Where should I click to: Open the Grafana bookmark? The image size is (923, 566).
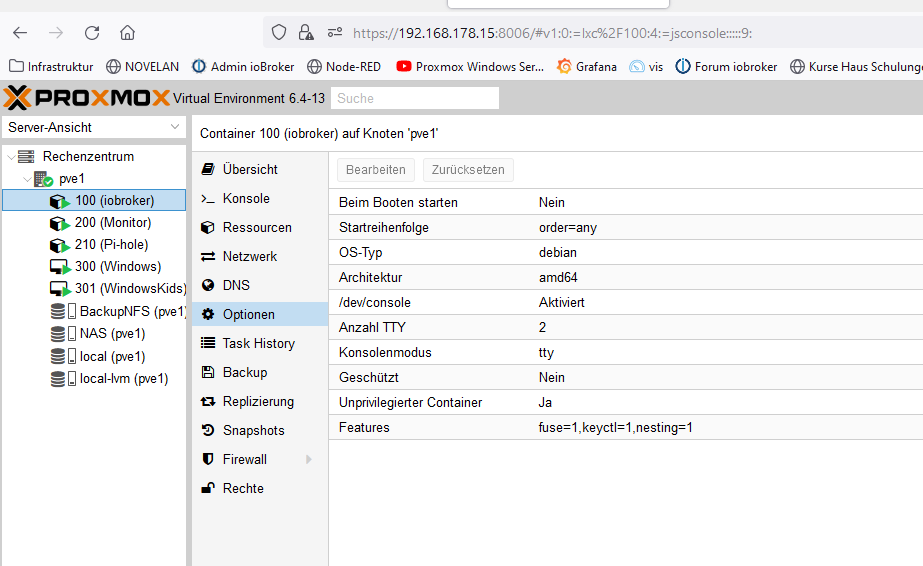coord(587,66)
